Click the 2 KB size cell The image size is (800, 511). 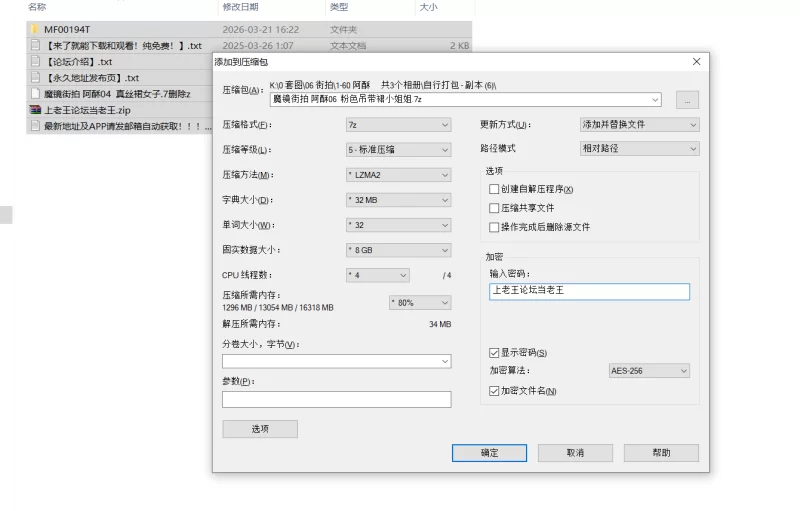click(x=459, y=45)
